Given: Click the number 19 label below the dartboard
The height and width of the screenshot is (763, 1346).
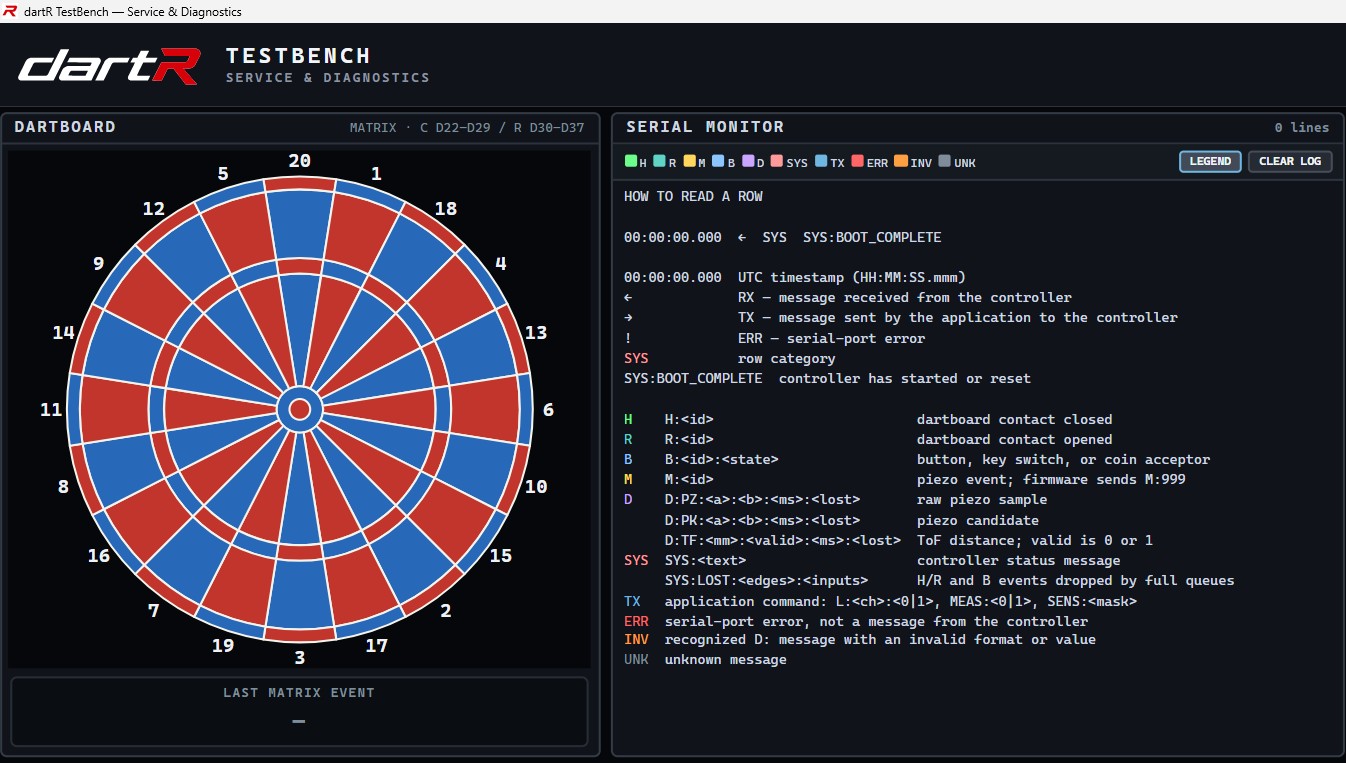Looking at the screenshot, I should [223, 645].
